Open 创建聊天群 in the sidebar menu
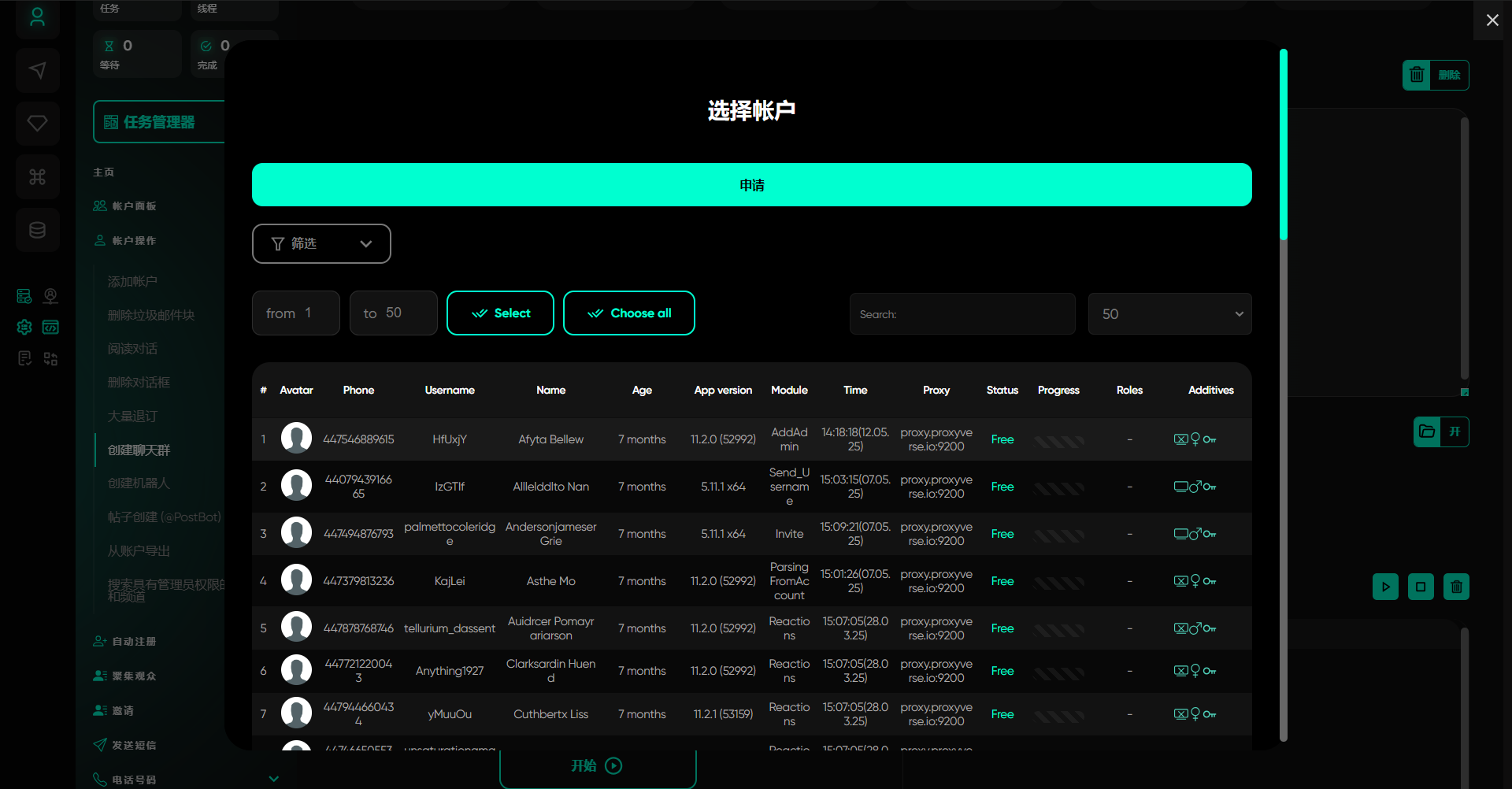Viewport: 1512px width, 789px height. [x=139, y=450]
